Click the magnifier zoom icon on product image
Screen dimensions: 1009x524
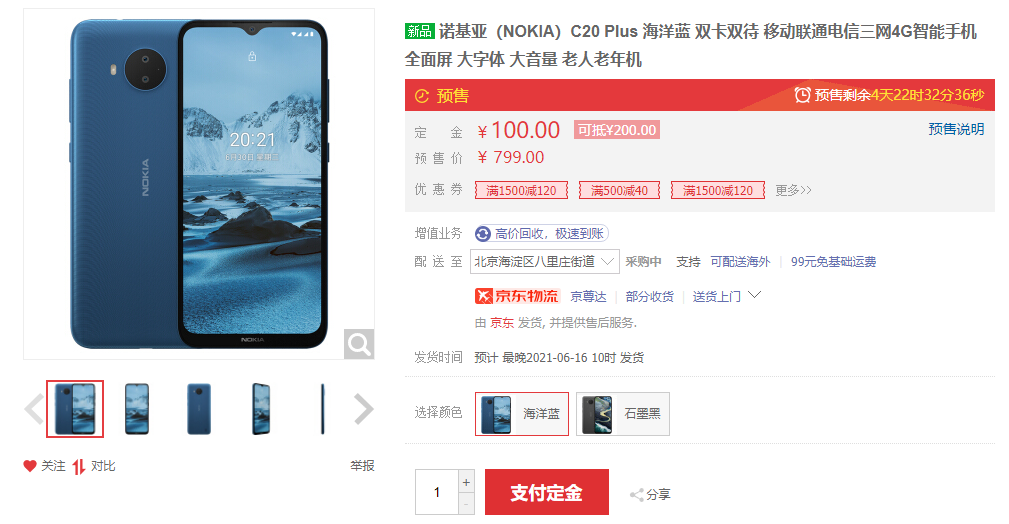pos(359,344)
